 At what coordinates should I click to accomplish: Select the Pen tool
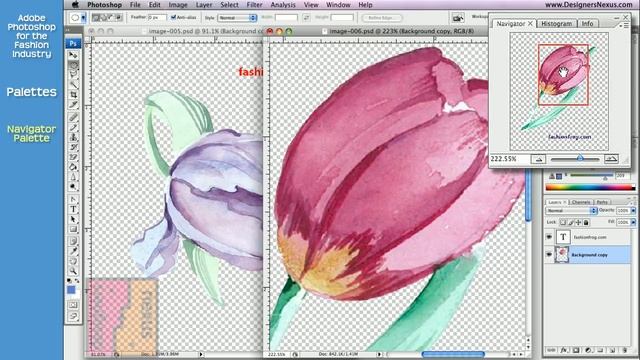(x=73, y=199)
